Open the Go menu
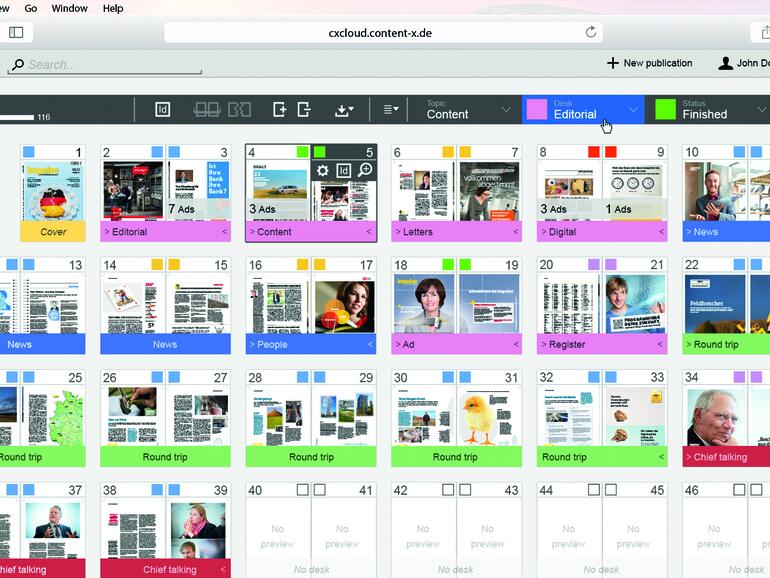 point(30,8)
